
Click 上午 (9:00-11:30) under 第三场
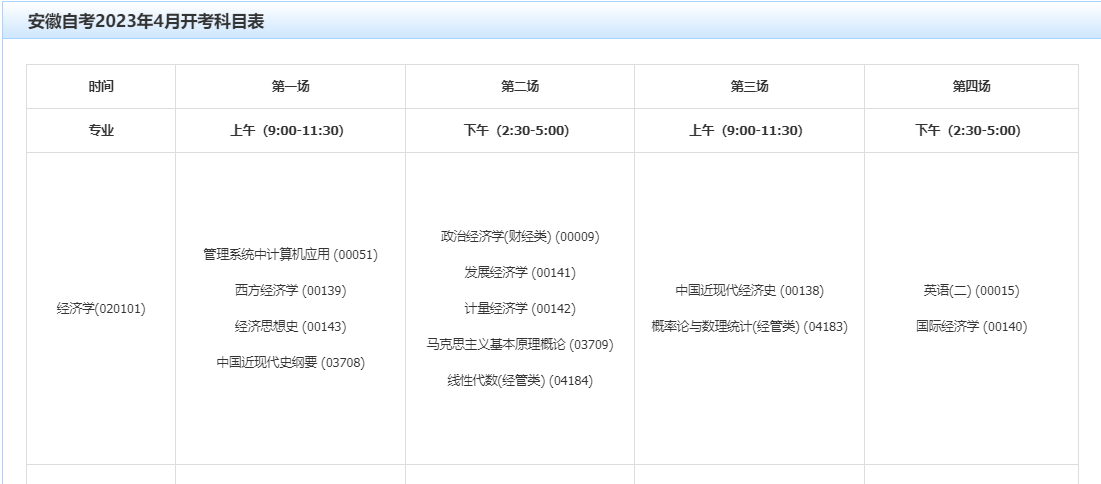[746, 131]
